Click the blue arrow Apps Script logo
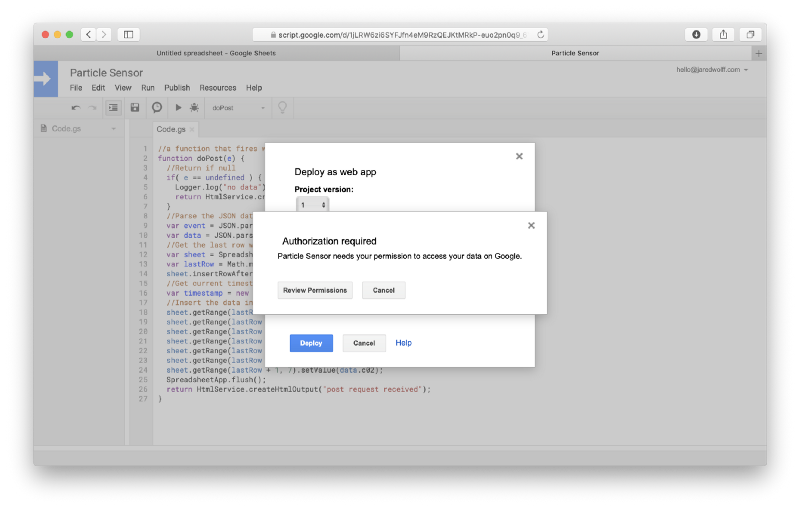The width and height of the screenshot is (800, 510). click(x=45, y=79)
